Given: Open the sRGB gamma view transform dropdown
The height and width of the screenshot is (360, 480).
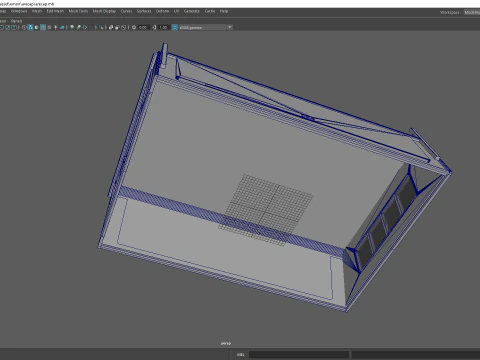Looking at the screenshot, I should click(x=206, y=27).
